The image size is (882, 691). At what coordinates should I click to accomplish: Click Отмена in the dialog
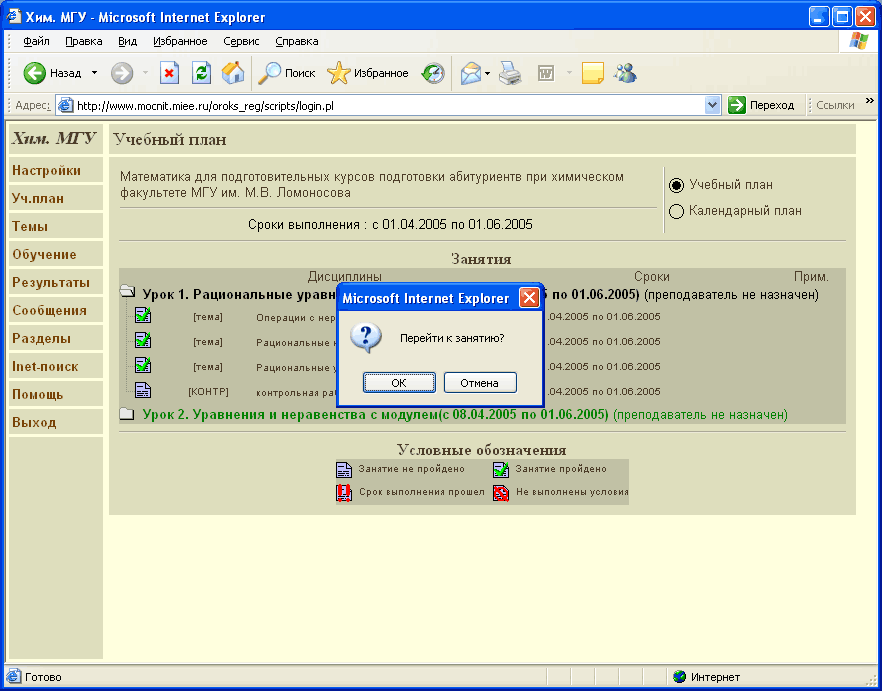click(x=480, y=383)
